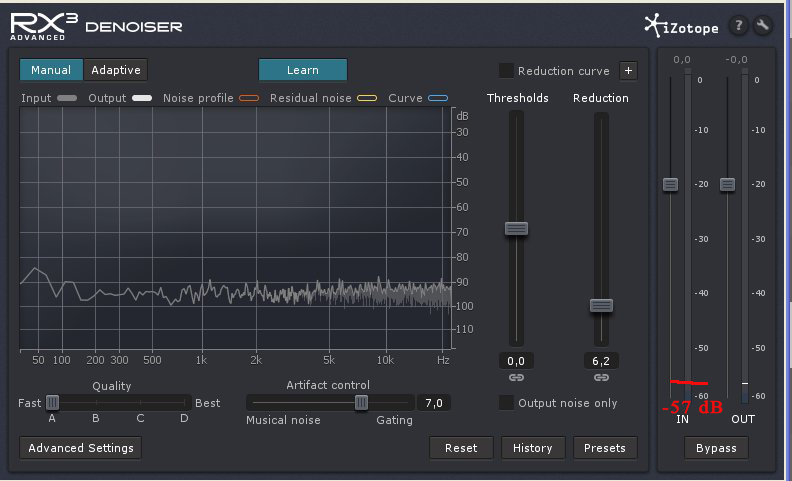The height and width of the screenshot is (481, 792).
Task: Click the Quality label D
Action: tap(184, 418)
